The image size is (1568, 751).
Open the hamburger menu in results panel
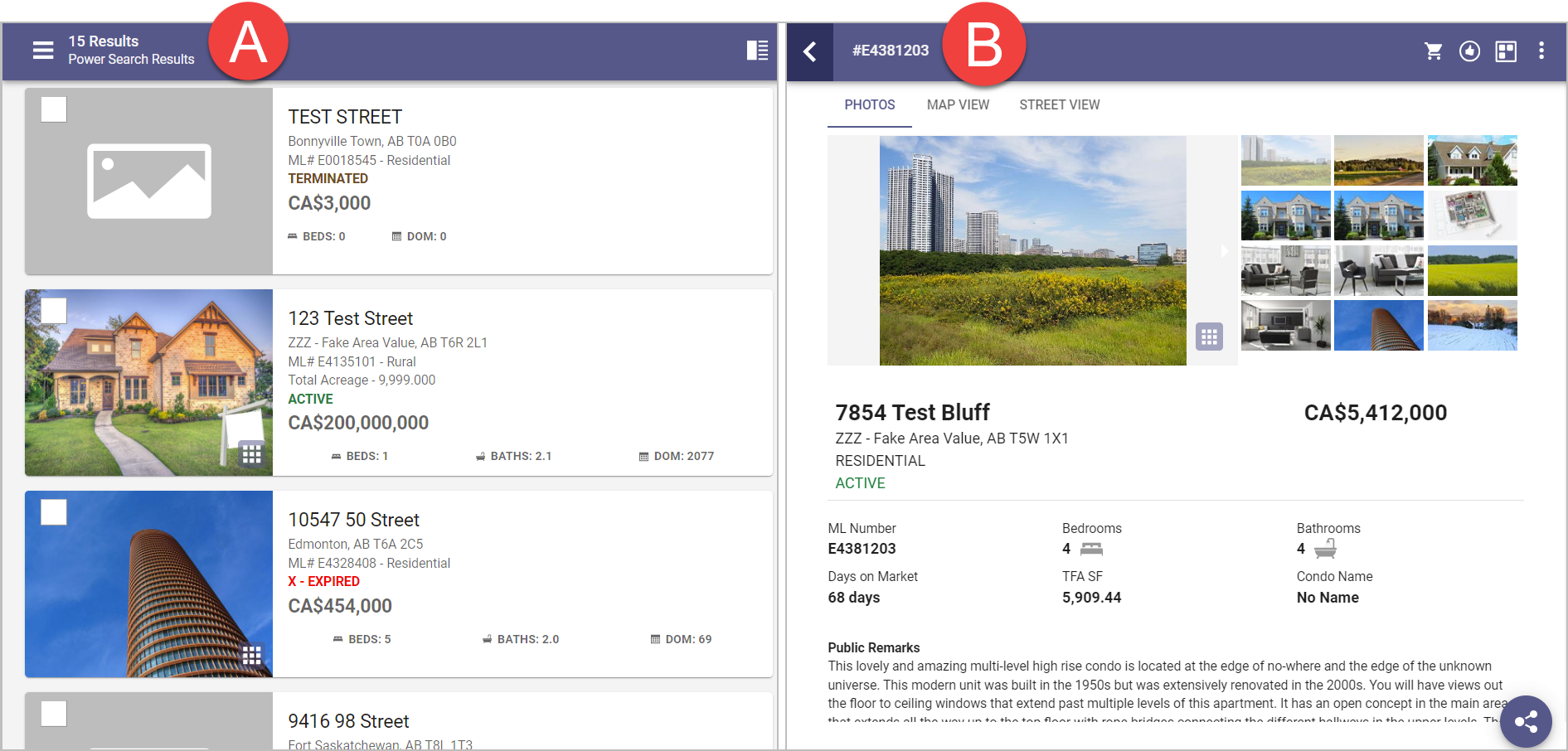click(43, 51)
